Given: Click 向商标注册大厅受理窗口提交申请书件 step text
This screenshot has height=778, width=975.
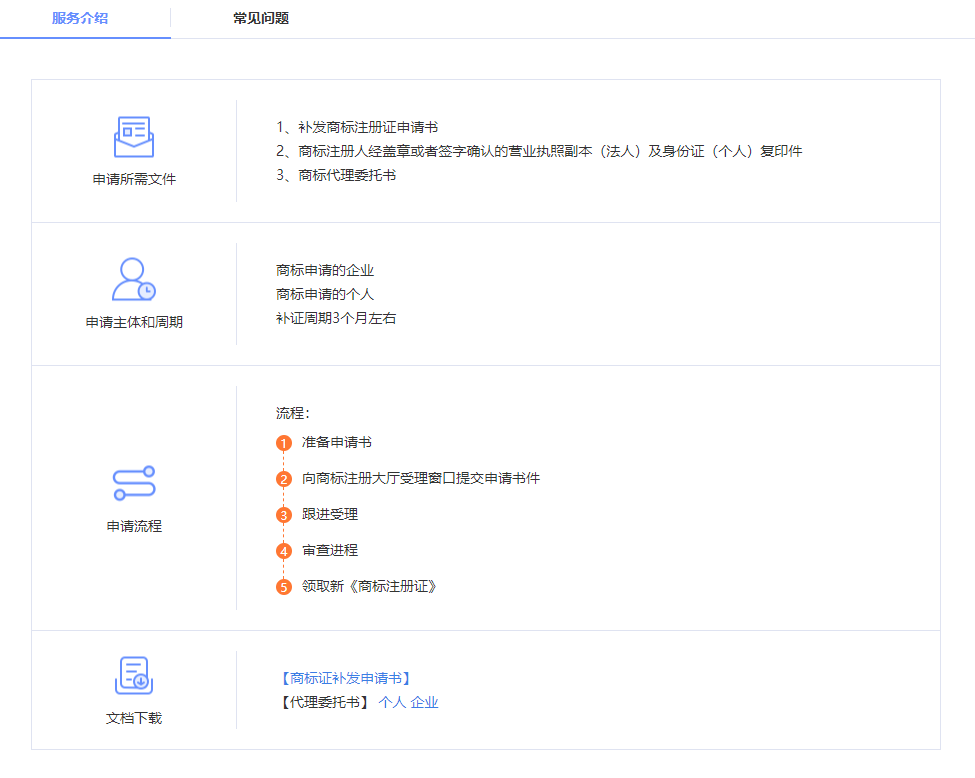Looking at the screenshot, I should point(421,478).
